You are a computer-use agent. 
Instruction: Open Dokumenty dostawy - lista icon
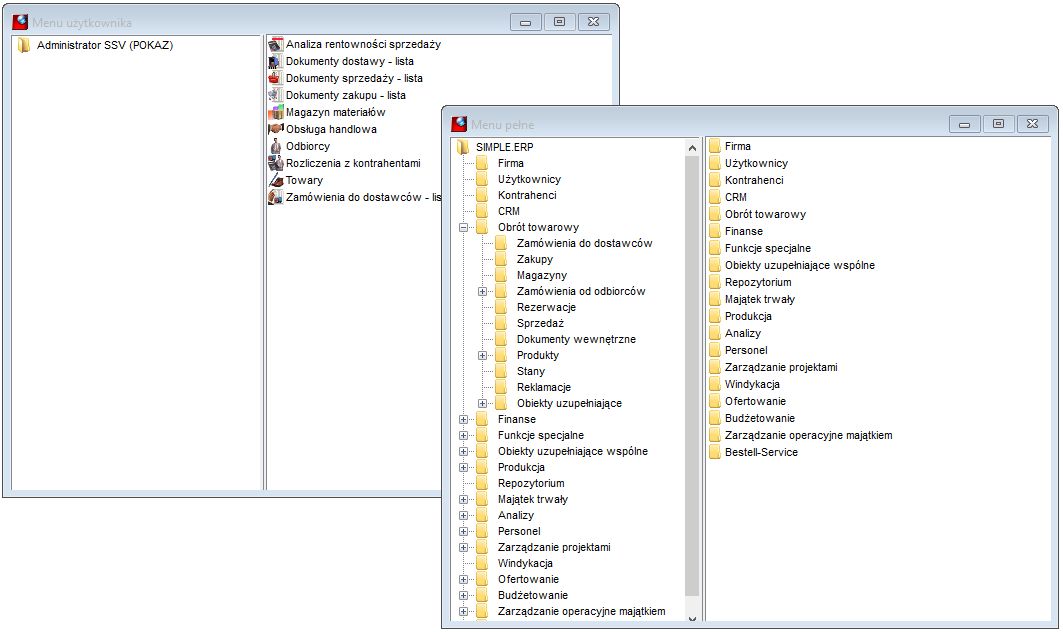[275, 62]
